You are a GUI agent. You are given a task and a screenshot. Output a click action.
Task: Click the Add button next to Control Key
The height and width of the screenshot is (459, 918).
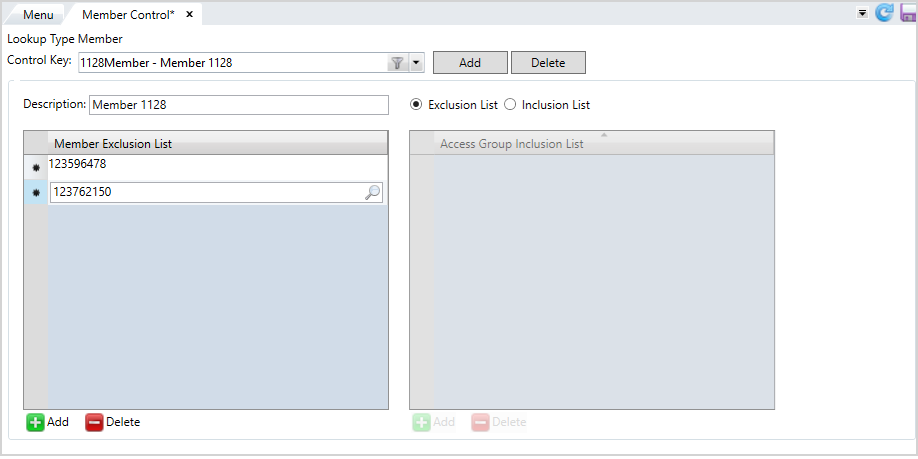(x=470, y=63)
